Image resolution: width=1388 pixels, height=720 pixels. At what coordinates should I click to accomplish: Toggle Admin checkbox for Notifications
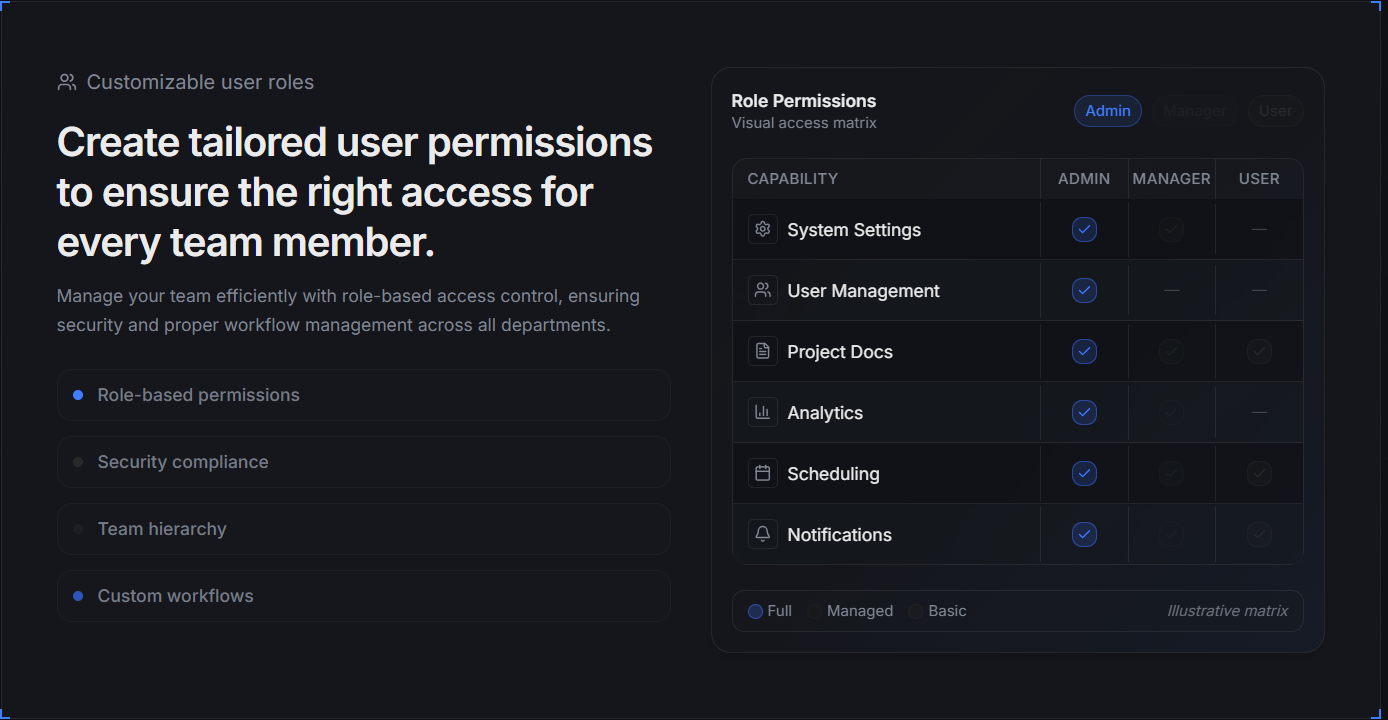[x=1084, y=534]
